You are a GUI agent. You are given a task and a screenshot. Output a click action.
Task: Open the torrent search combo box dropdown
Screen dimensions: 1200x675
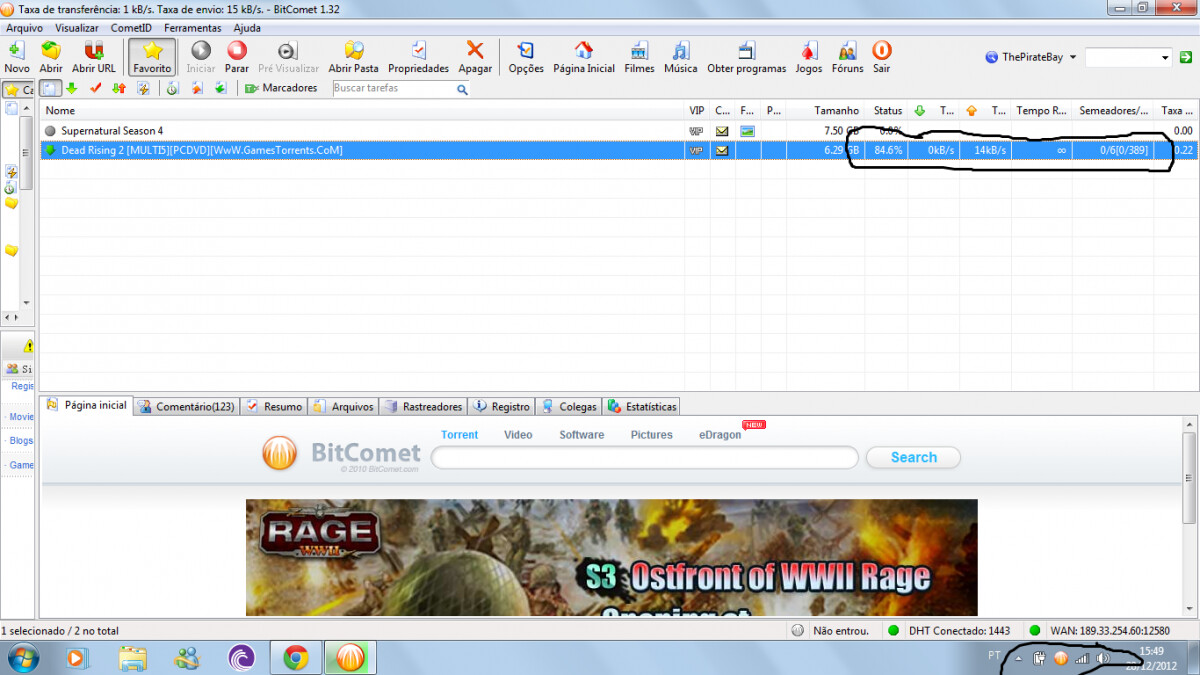1165,58
